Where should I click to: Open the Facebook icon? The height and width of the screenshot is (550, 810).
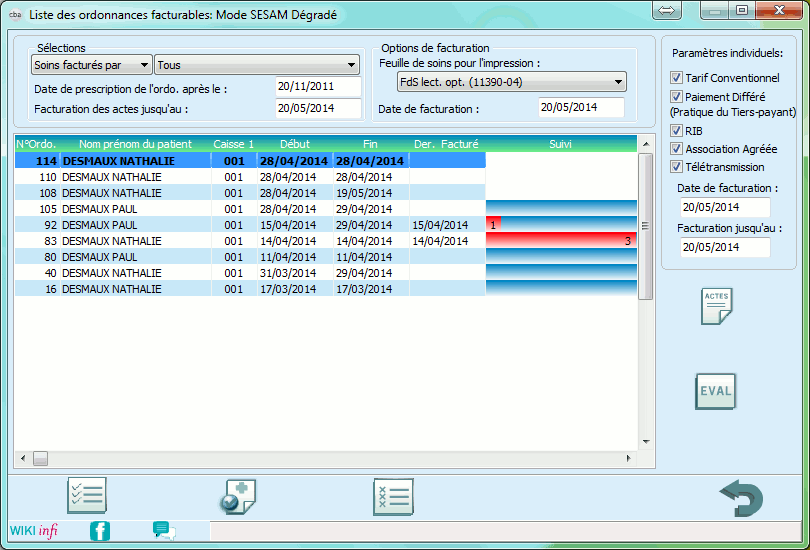click(100, 531)
